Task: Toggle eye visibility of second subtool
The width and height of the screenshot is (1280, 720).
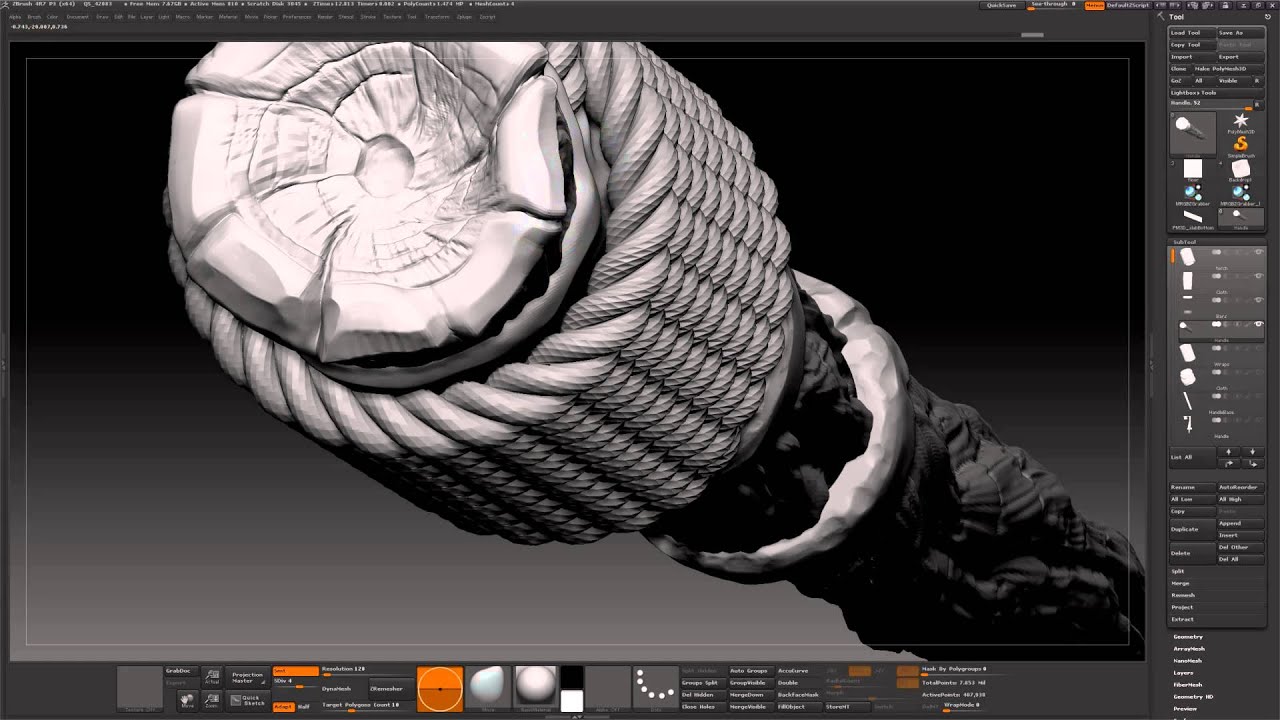Action: (1258, 277)
